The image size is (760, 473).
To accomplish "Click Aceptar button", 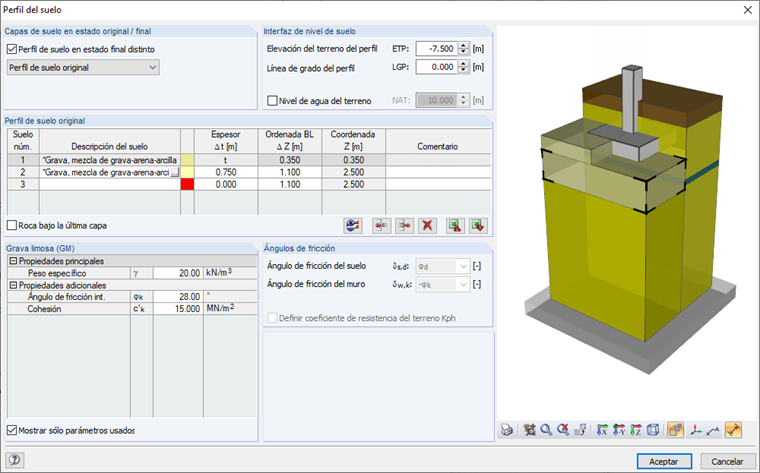I will [664, 461].
